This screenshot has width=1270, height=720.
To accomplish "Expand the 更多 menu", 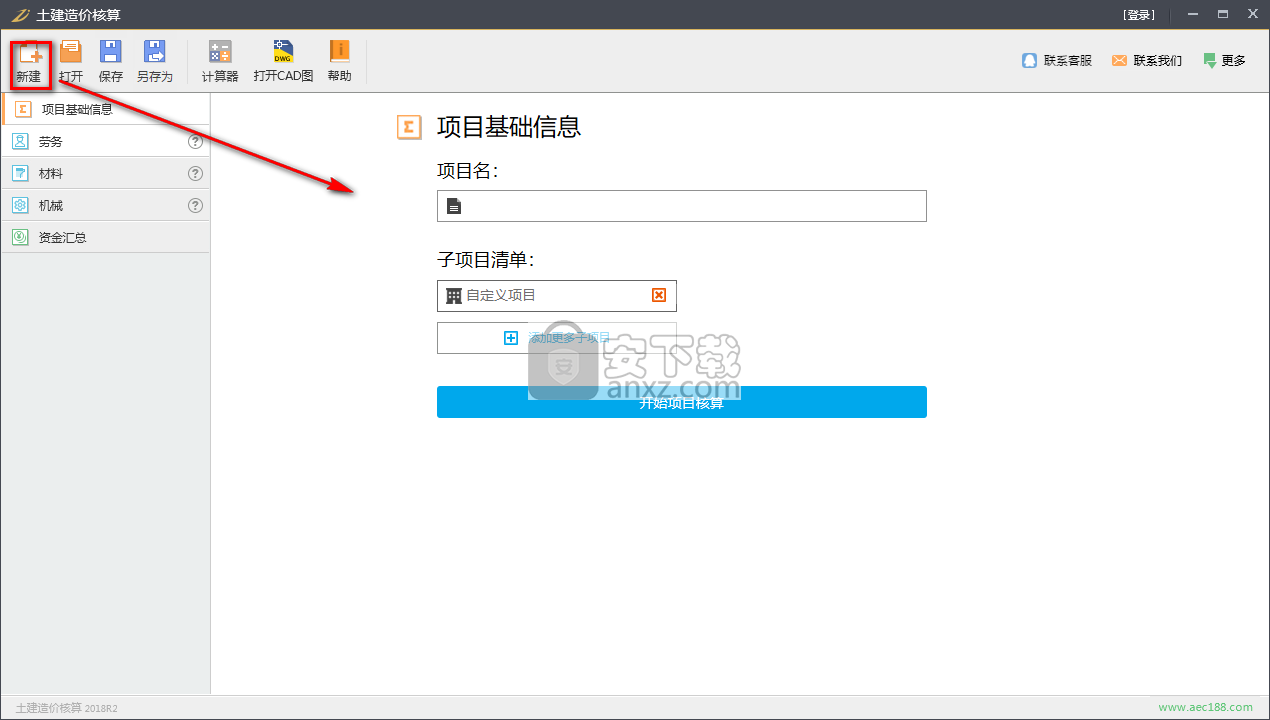I will (x=1224, y=61).
